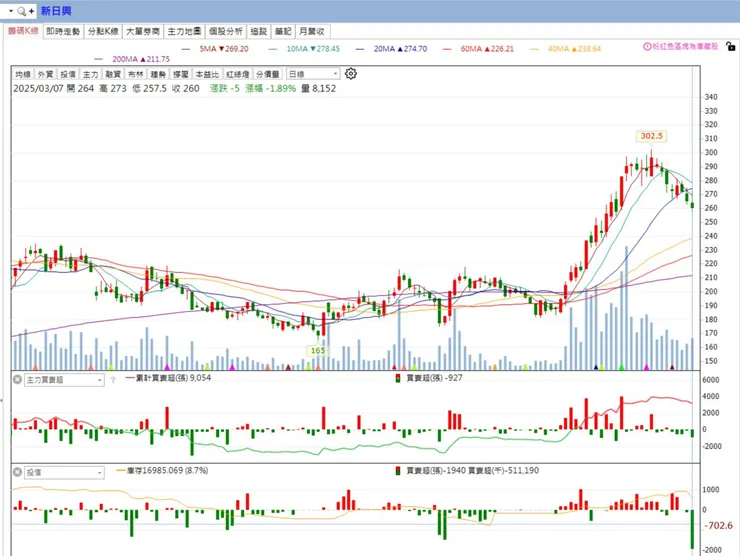Click the magnifier search icon

click(x=21, y=11)
